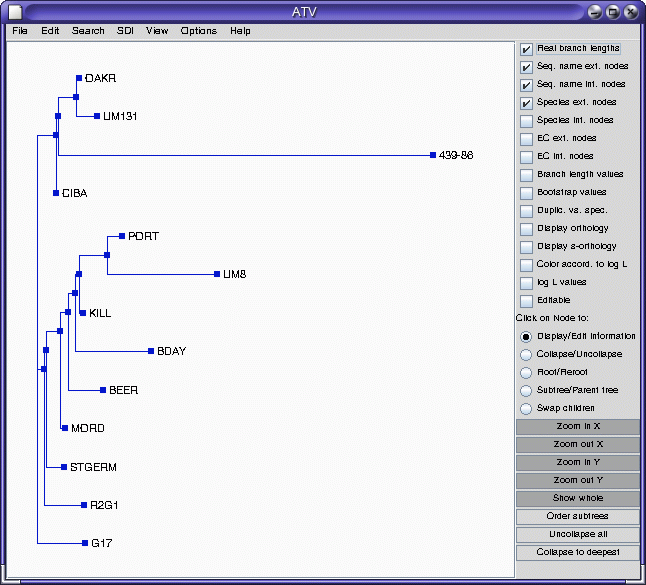Toggle the Editable checkbox
This screenshot has height=585, width=646.
tap(526, 300)
